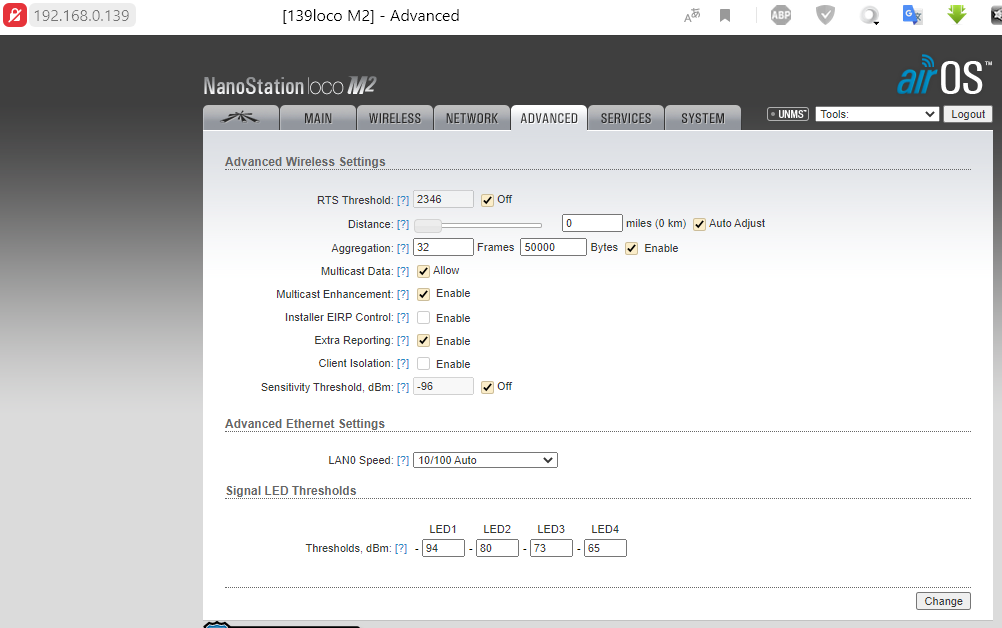Enable the Client Isolation checkbox
The height and width of the screenshot is (628, 1002).
point(424,364)
